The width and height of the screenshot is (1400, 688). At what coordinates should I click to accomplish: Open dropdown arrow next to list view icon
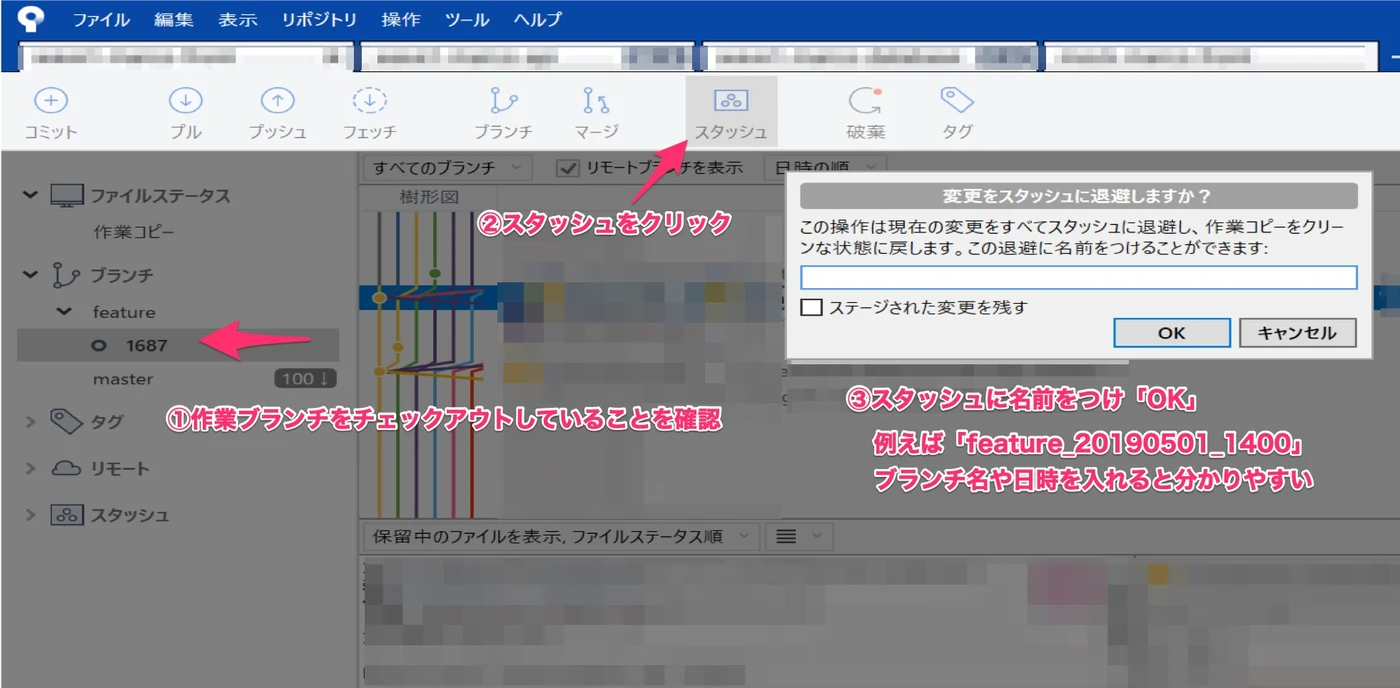(x=816, y=537)
